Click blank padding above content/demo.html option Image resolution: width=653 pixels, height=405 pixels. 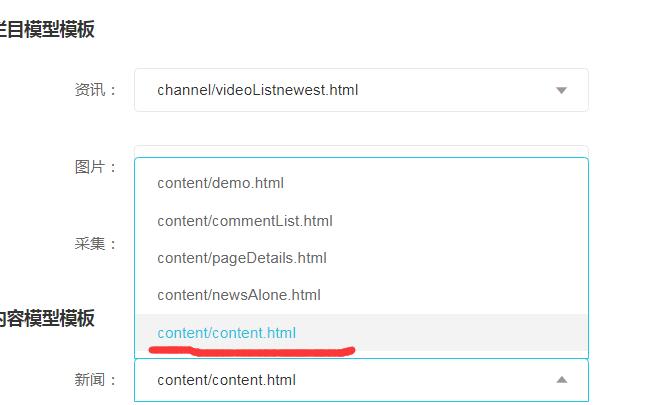coord(360,162)
